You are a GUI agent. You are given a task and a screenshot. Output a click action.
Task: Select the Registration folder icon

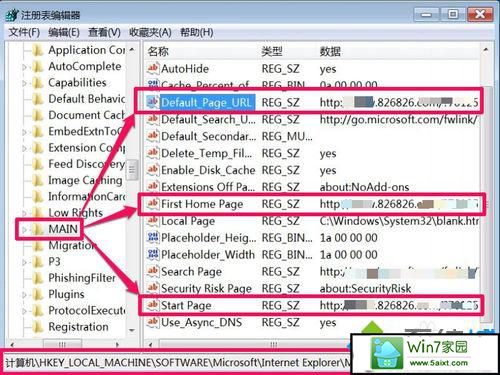tap(38, 327)
